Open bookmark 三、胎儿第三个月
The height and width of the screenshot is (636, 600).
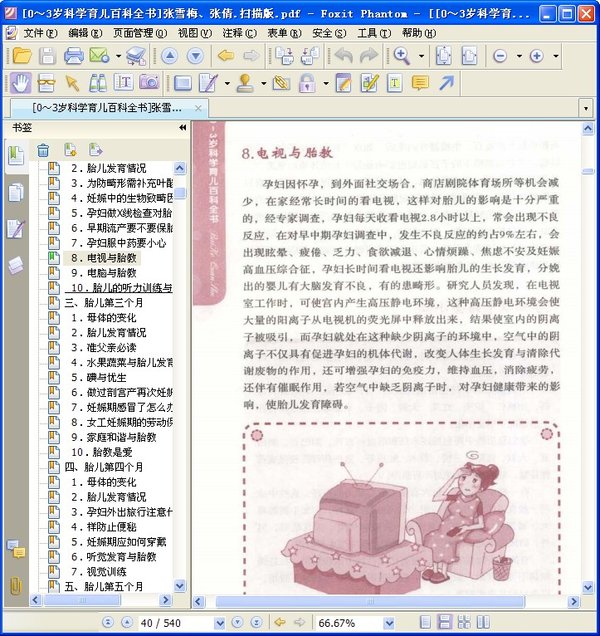coord(104,303)
